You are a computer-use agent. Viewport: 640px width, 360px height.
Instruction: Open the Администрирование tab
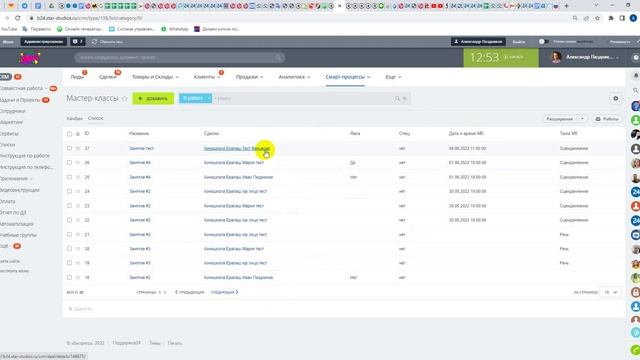coord(43,42)
